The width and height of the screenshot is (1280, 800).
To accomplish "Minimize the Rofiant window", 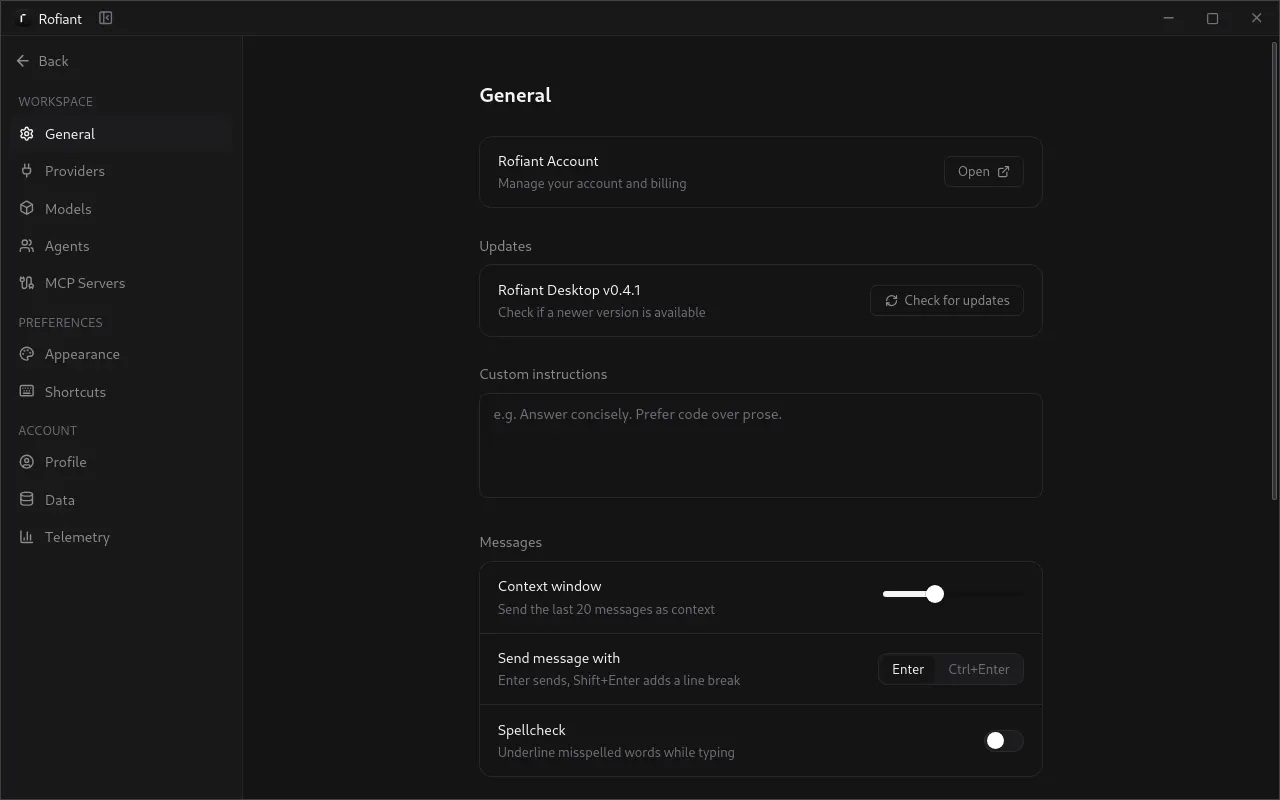I will click(1169, 18).
